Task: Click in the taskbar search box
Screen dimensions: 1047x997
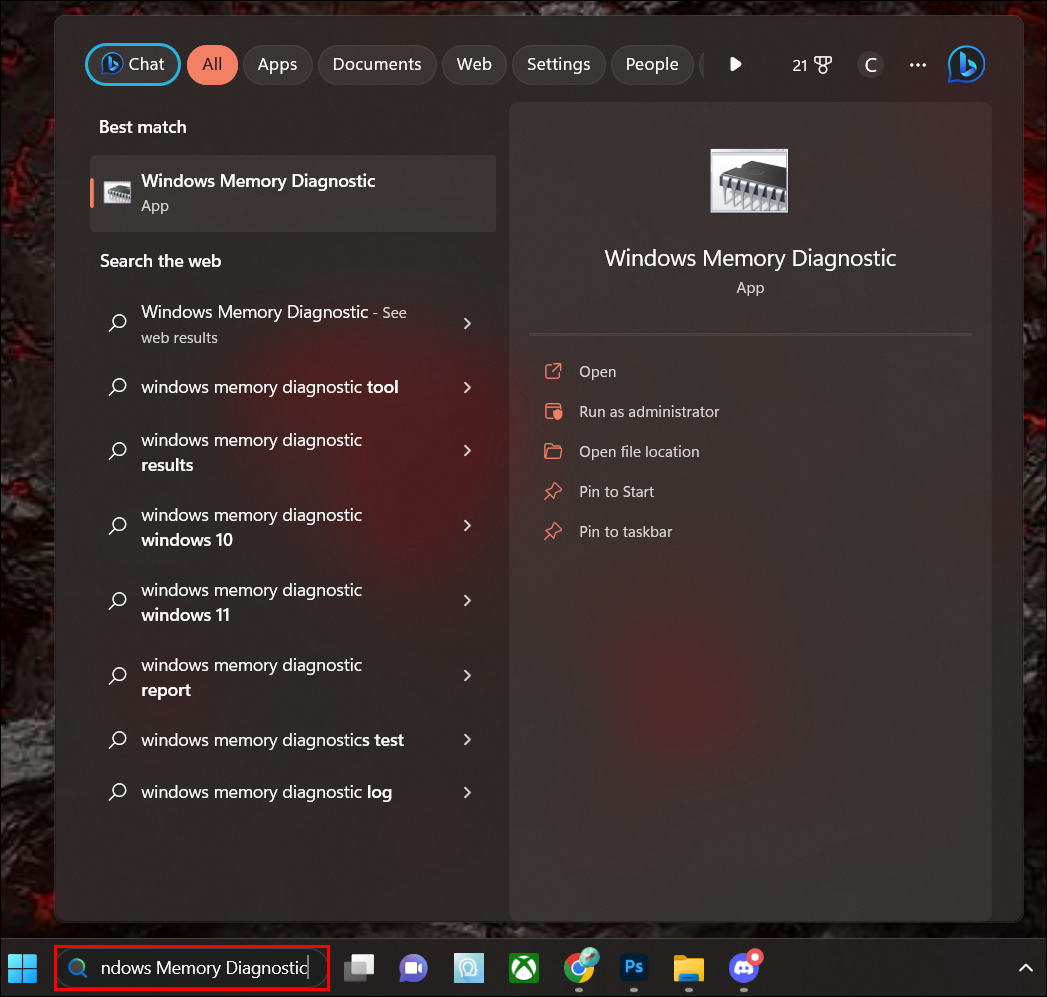Action: pos(192,968)
